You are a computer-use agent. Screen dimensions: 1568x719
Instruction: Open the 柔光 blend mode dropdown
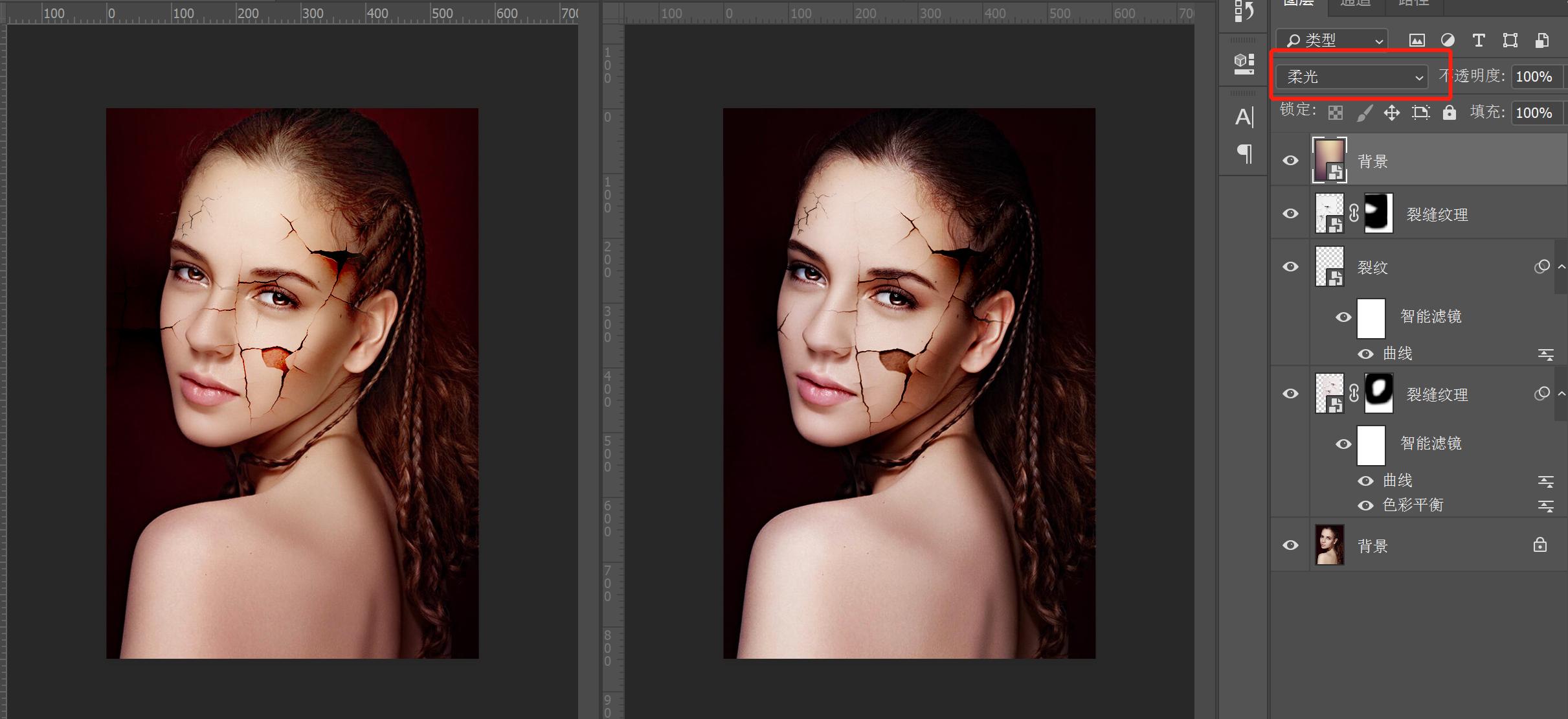pyautogui.click(x=1352, y=77)
